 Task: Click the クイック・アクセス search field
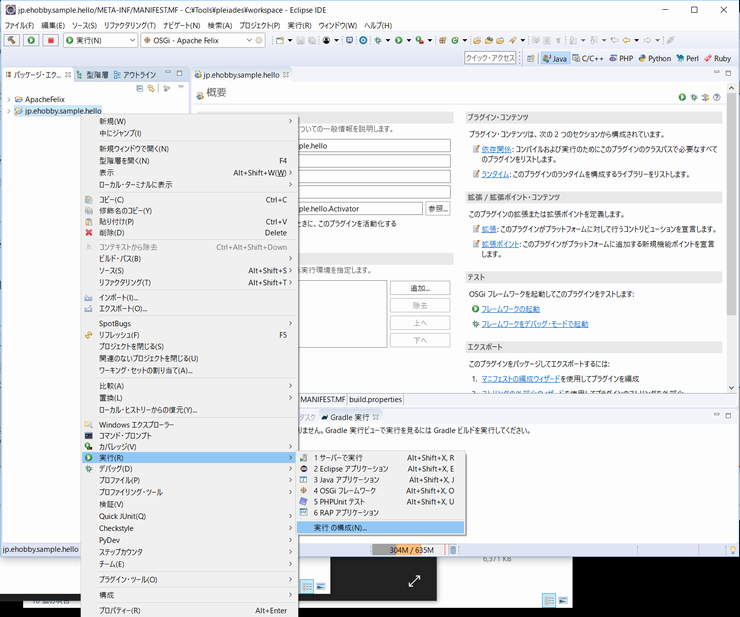pyautogui.click(x=491, y=58)
